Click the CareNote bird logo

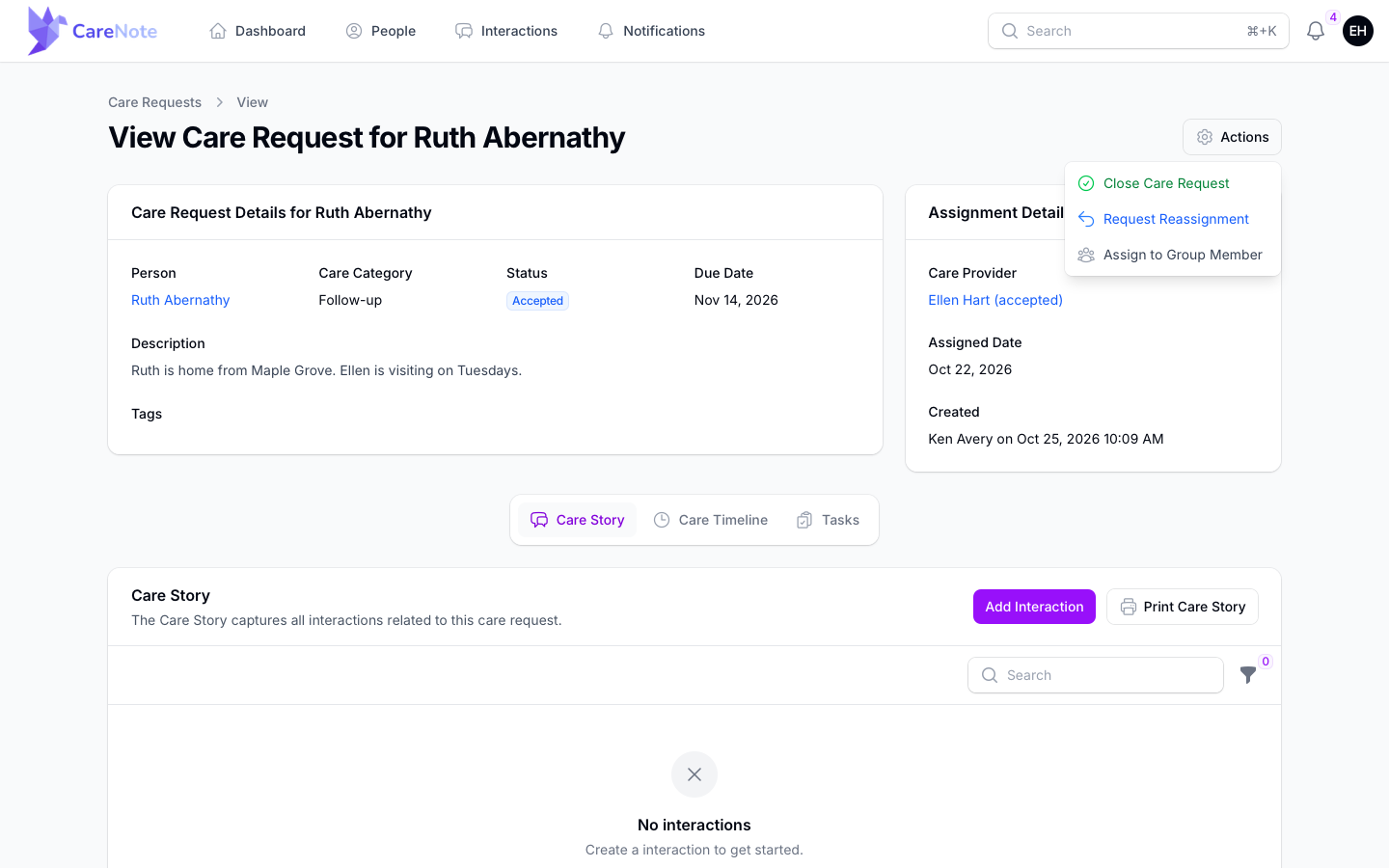point(47,31)
